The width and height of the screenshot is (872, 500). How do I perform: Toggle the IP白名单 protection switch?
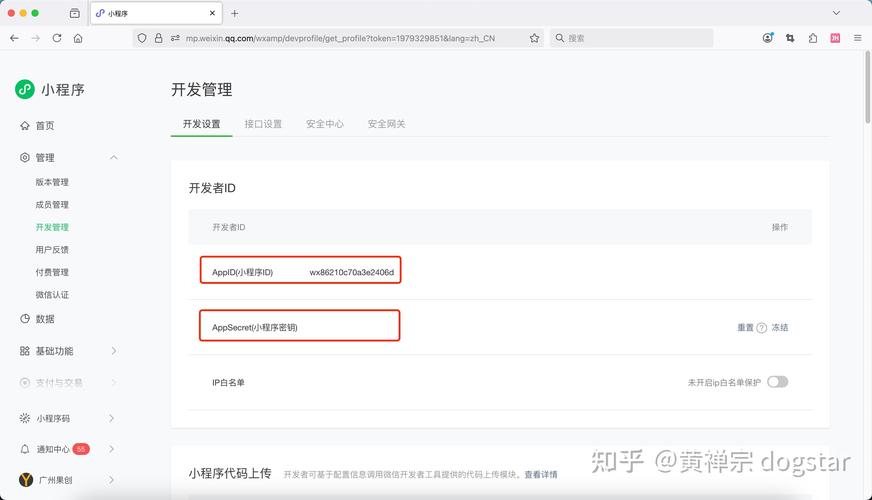pyautogui.click(x=777, y=382)
